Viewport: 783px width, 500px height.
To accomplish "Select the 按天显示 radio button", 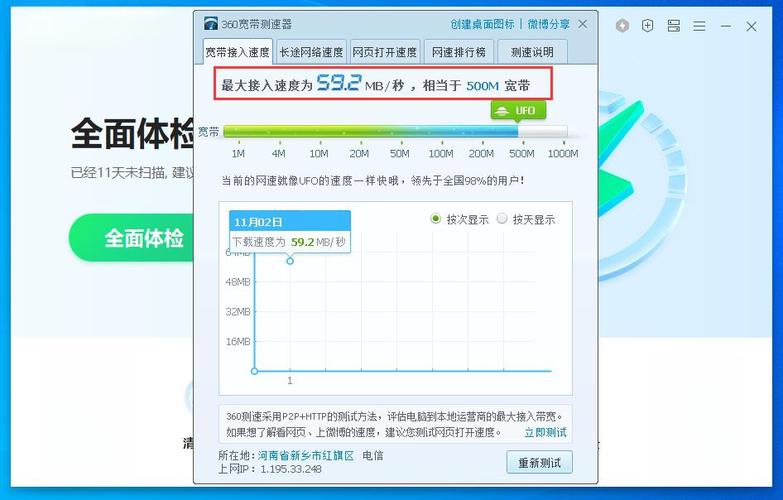I will pos(502,219).
